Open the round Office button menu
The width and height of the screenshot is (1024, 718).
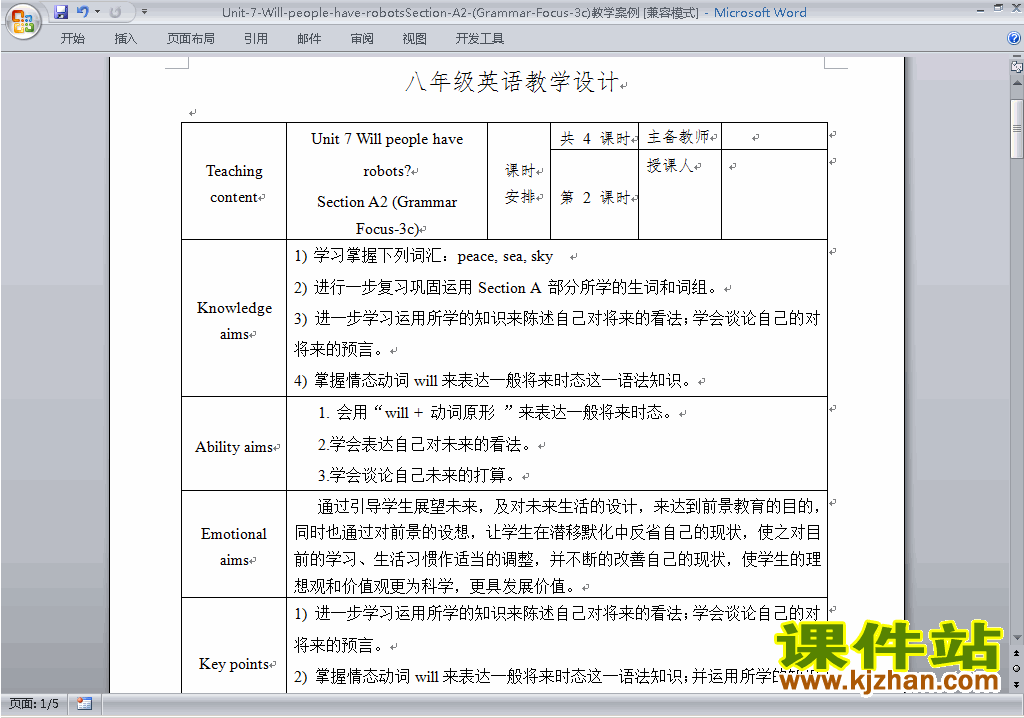click(x=23, y=22)
